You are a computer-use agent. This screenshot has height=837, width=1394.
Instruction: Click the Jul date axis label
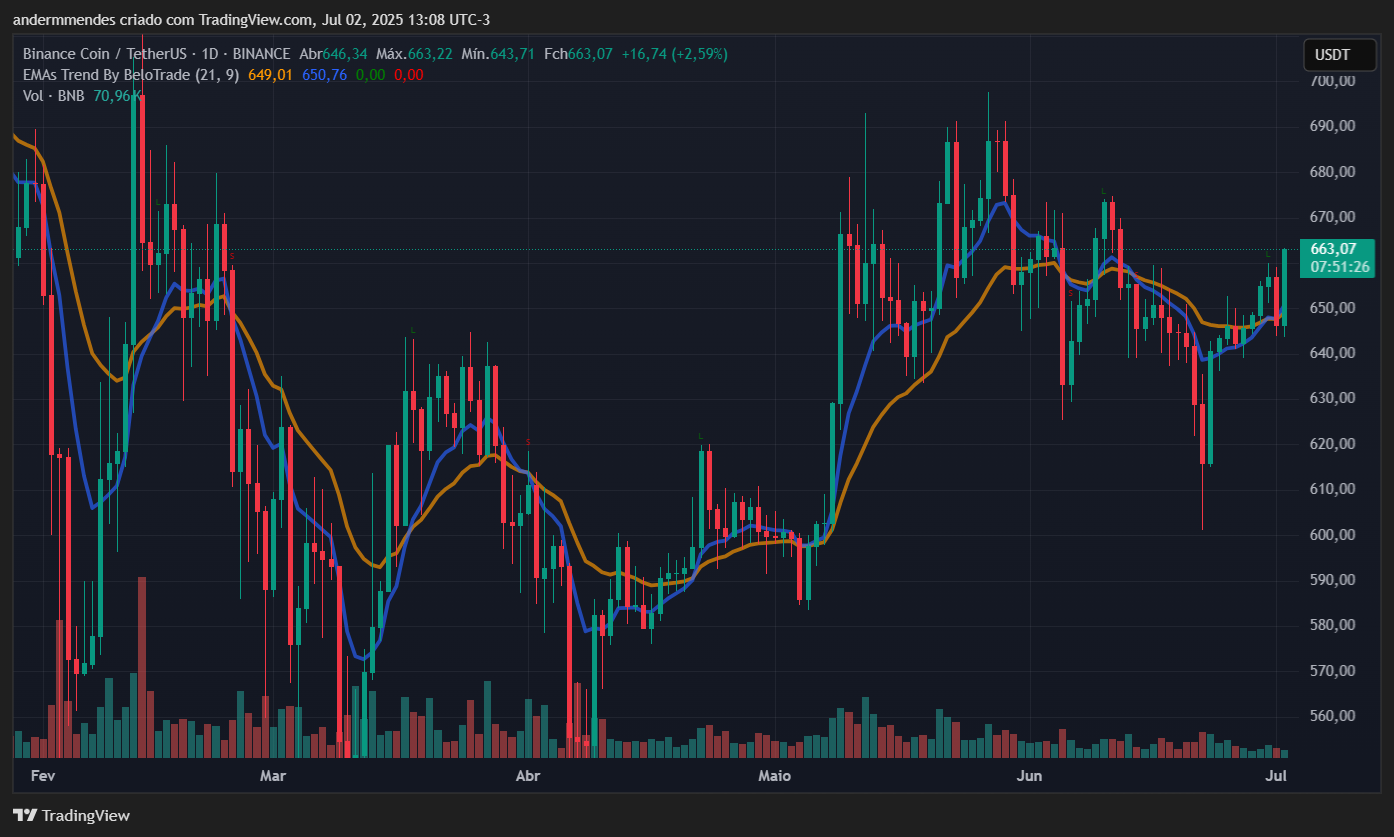(1276, 776)
